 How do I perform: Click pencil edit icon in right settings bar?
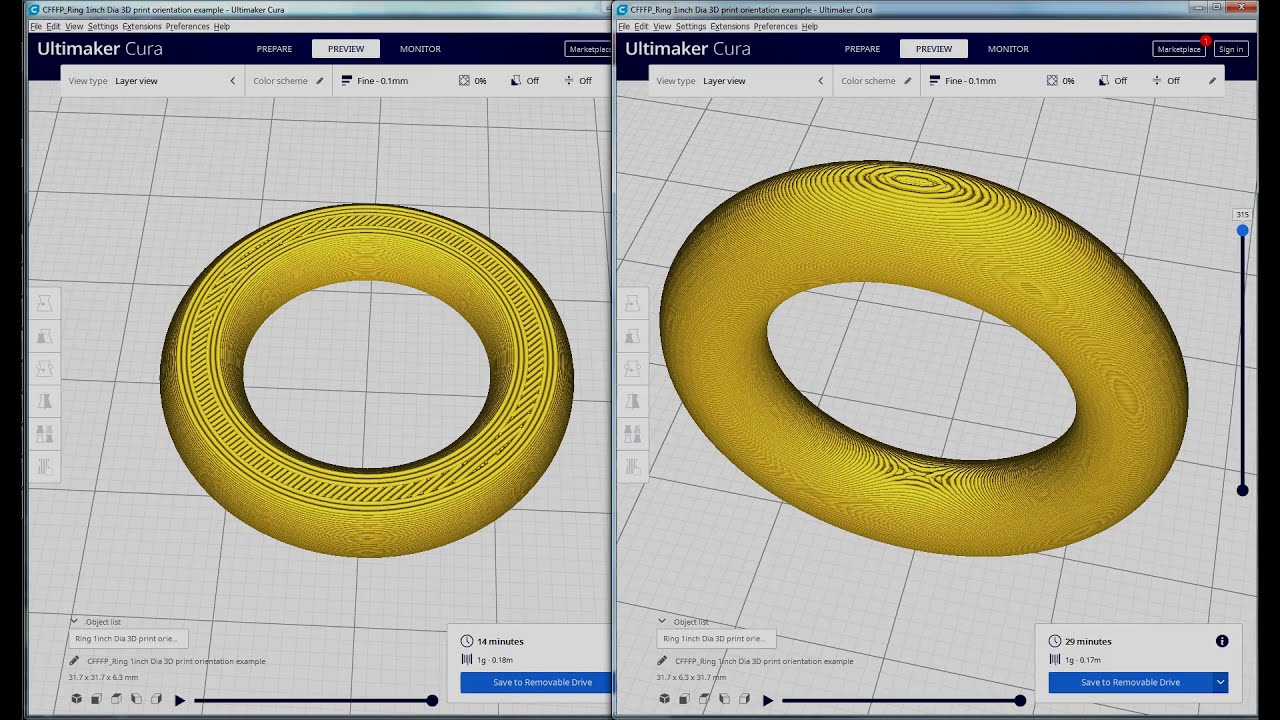(1212, 81)
